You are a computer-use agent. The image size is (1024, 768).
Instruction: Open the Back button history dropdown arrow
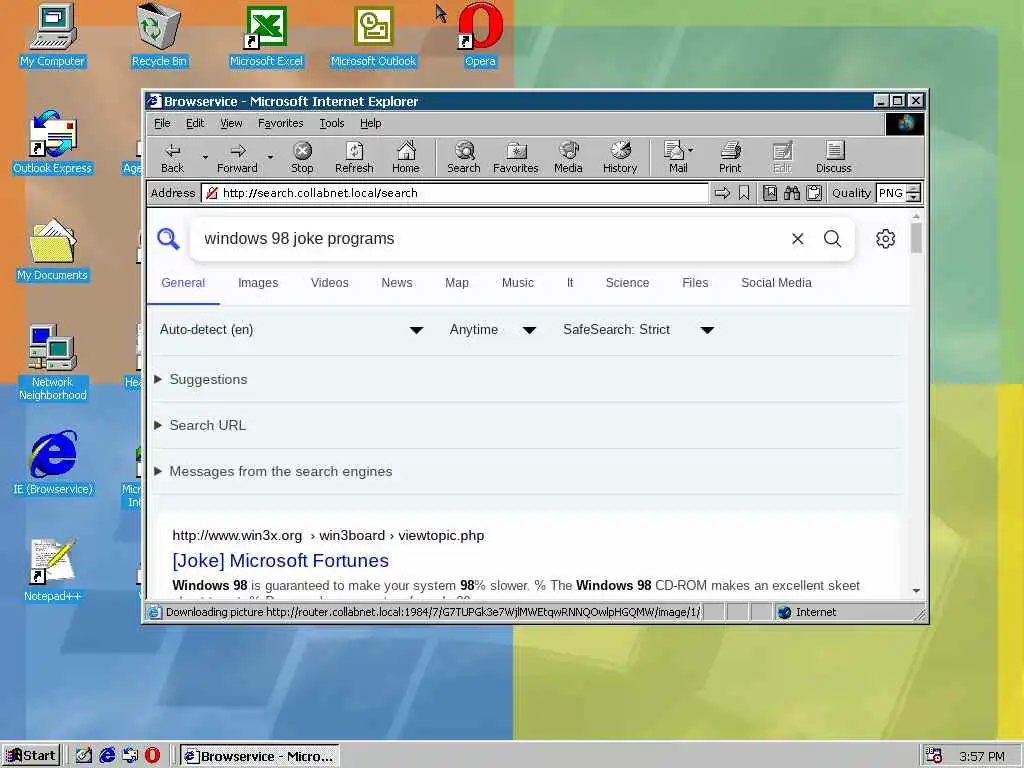[x=205, y=158]
